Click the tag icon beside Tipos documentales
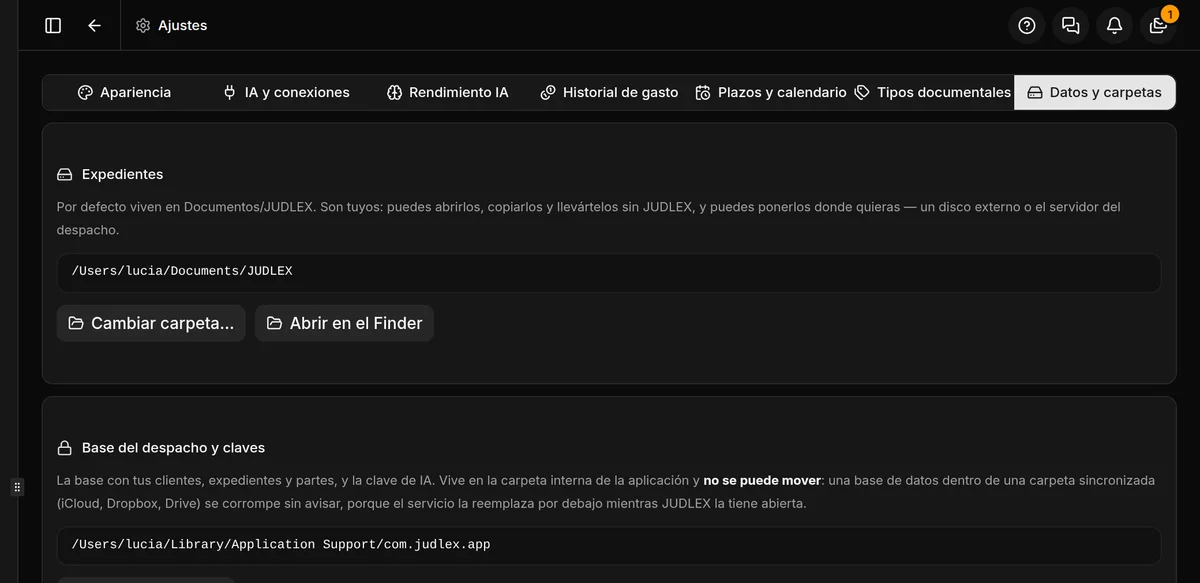 click(x=862, y=92)
